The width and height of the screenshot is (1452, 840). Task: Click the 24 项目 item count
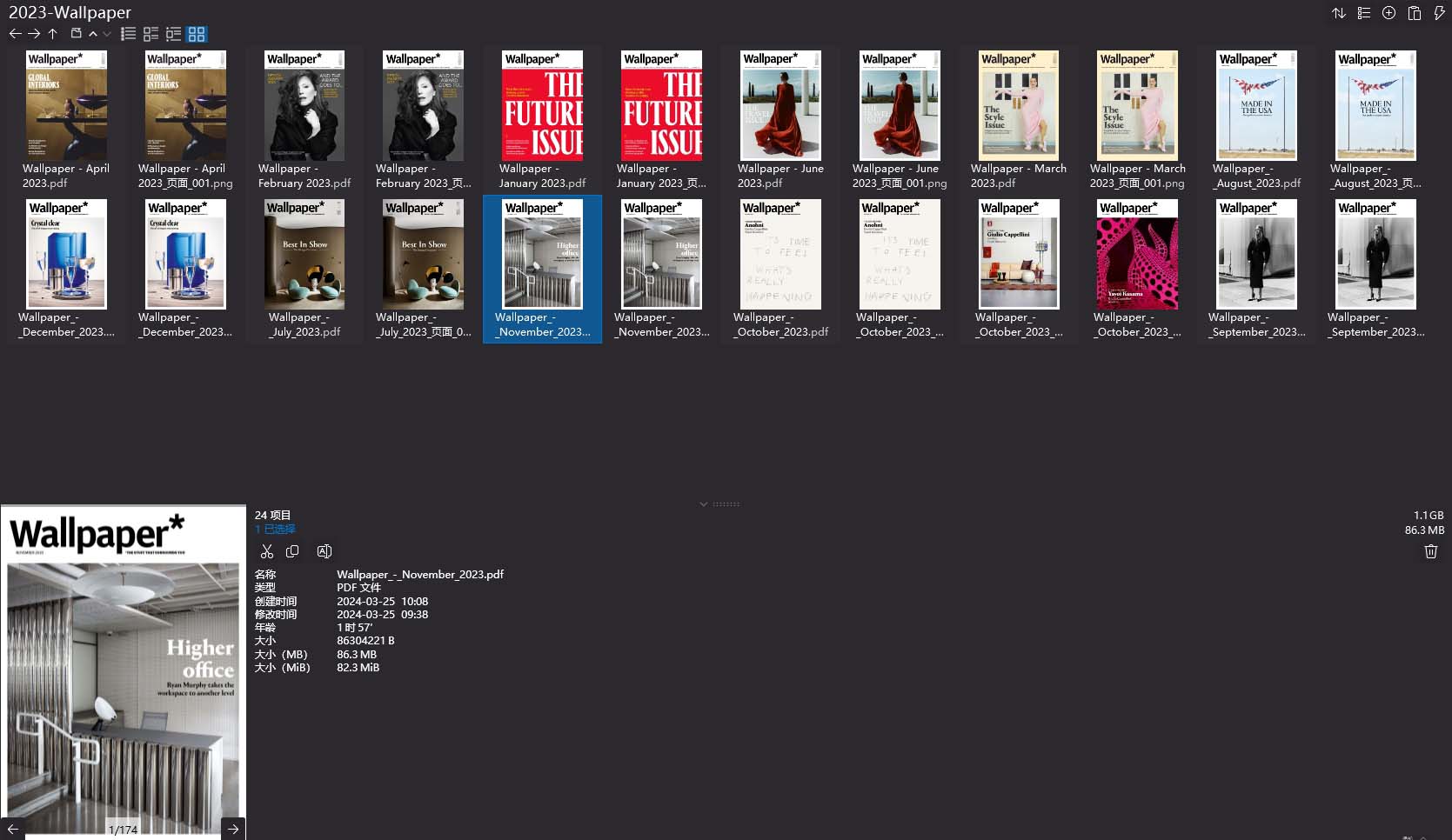coord(272,516)
